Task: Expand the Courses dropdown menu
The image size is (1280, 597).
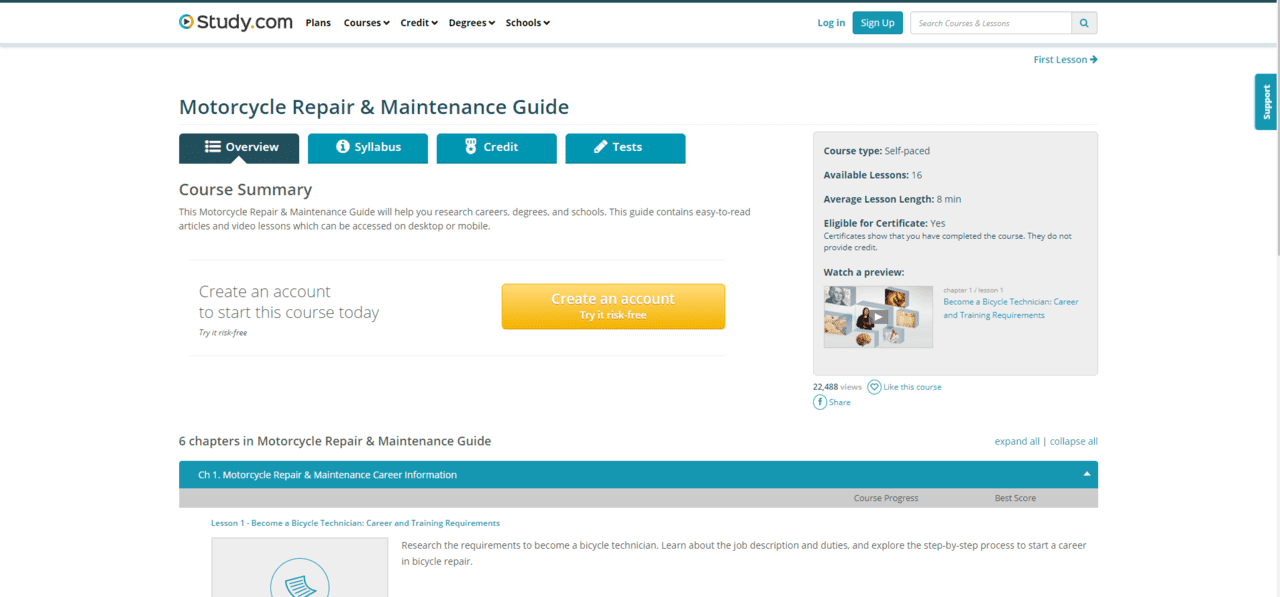Action: click(366, 23)
